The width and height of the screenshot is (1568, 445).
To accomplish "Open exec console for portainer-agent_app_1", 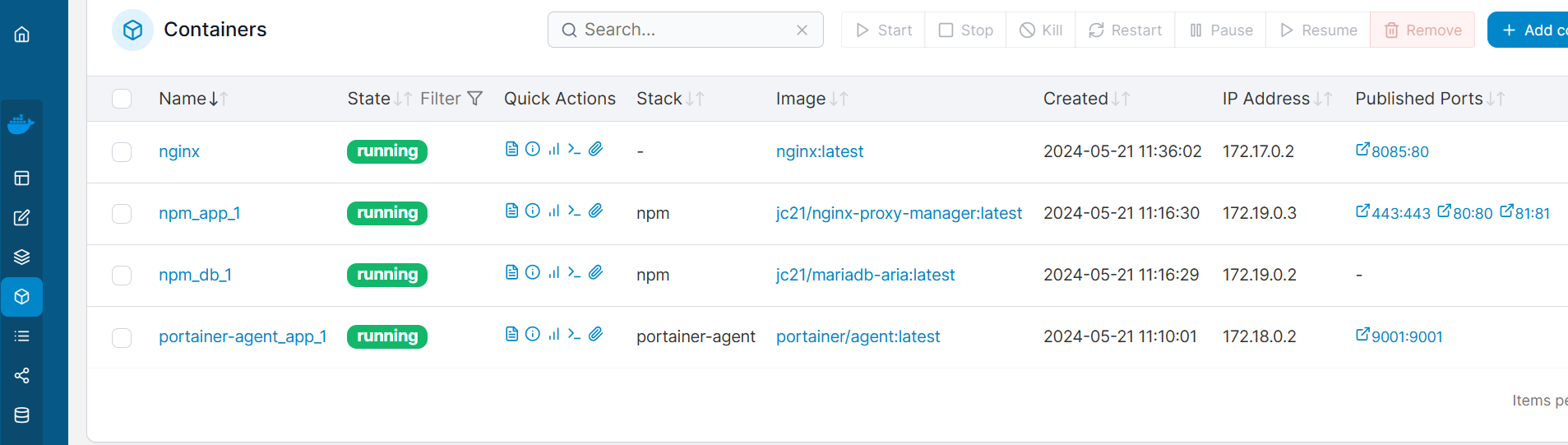I will (574, 334).
